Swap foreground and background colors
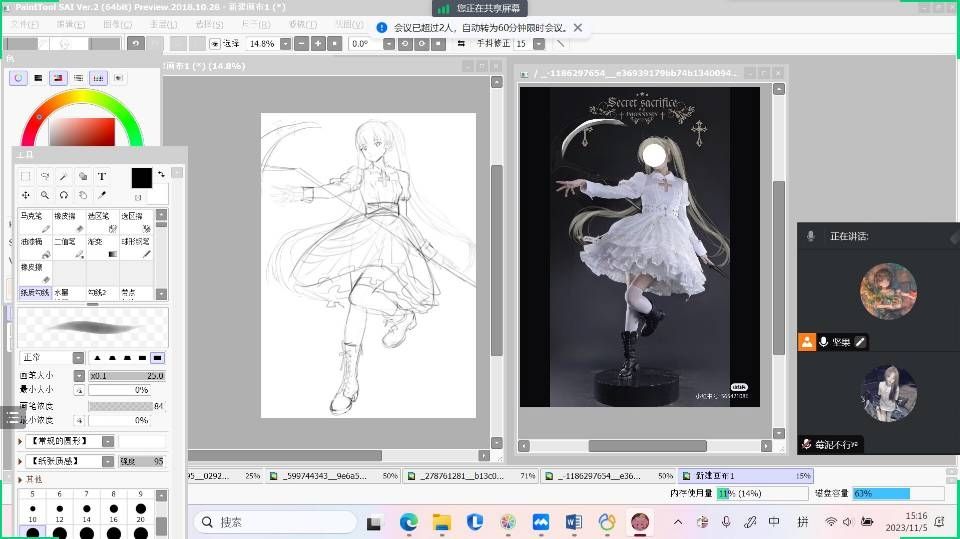 pyautogui.click(x=161, y=174)
